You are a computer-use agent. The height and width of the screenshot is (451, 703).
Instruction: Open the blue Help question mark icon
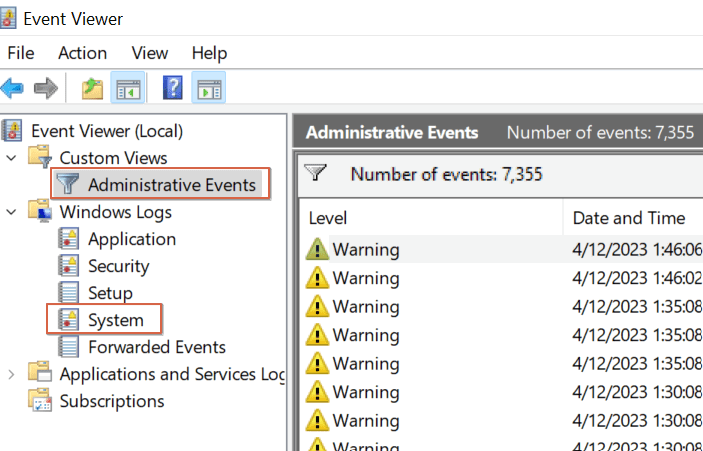pos(173,87)
